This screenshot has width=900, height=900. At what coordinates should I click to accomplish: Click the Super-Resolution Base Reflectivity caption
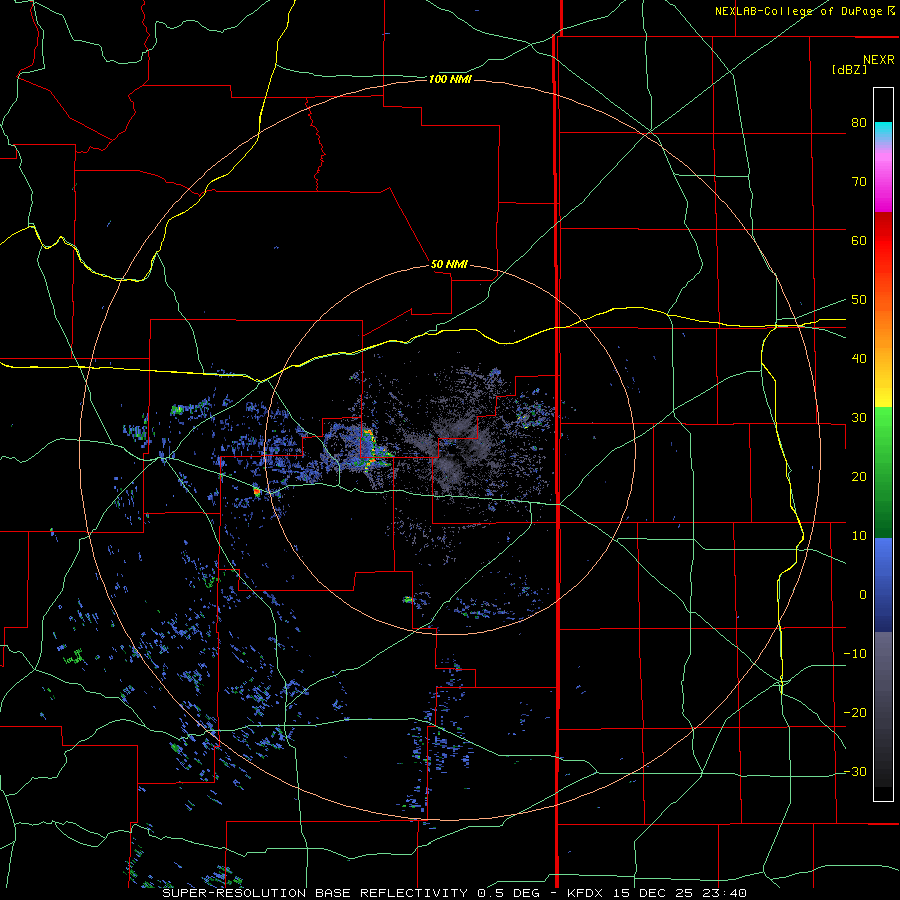pos(315,893)
